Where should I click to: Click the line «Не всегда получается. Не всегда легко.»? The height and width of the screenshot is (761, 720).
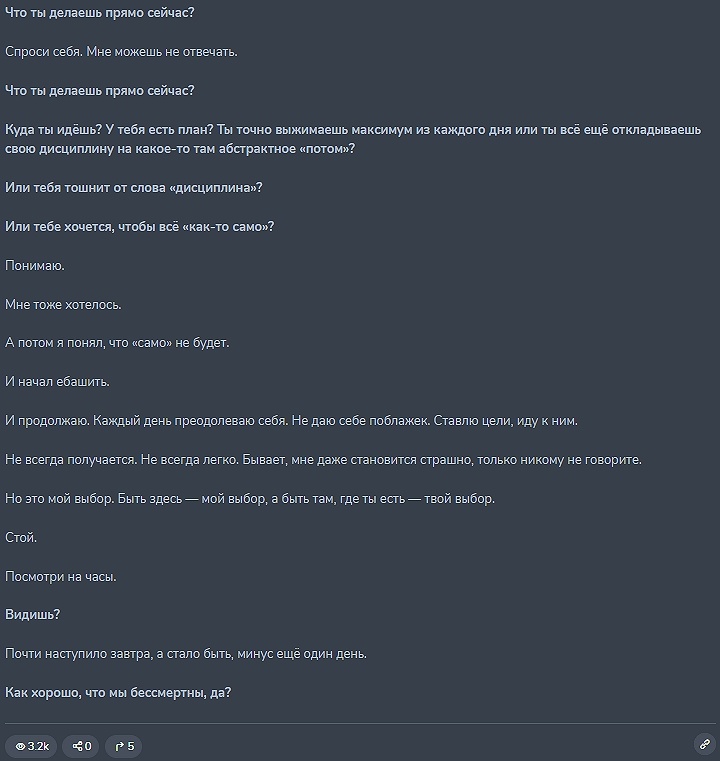(323, 460)
